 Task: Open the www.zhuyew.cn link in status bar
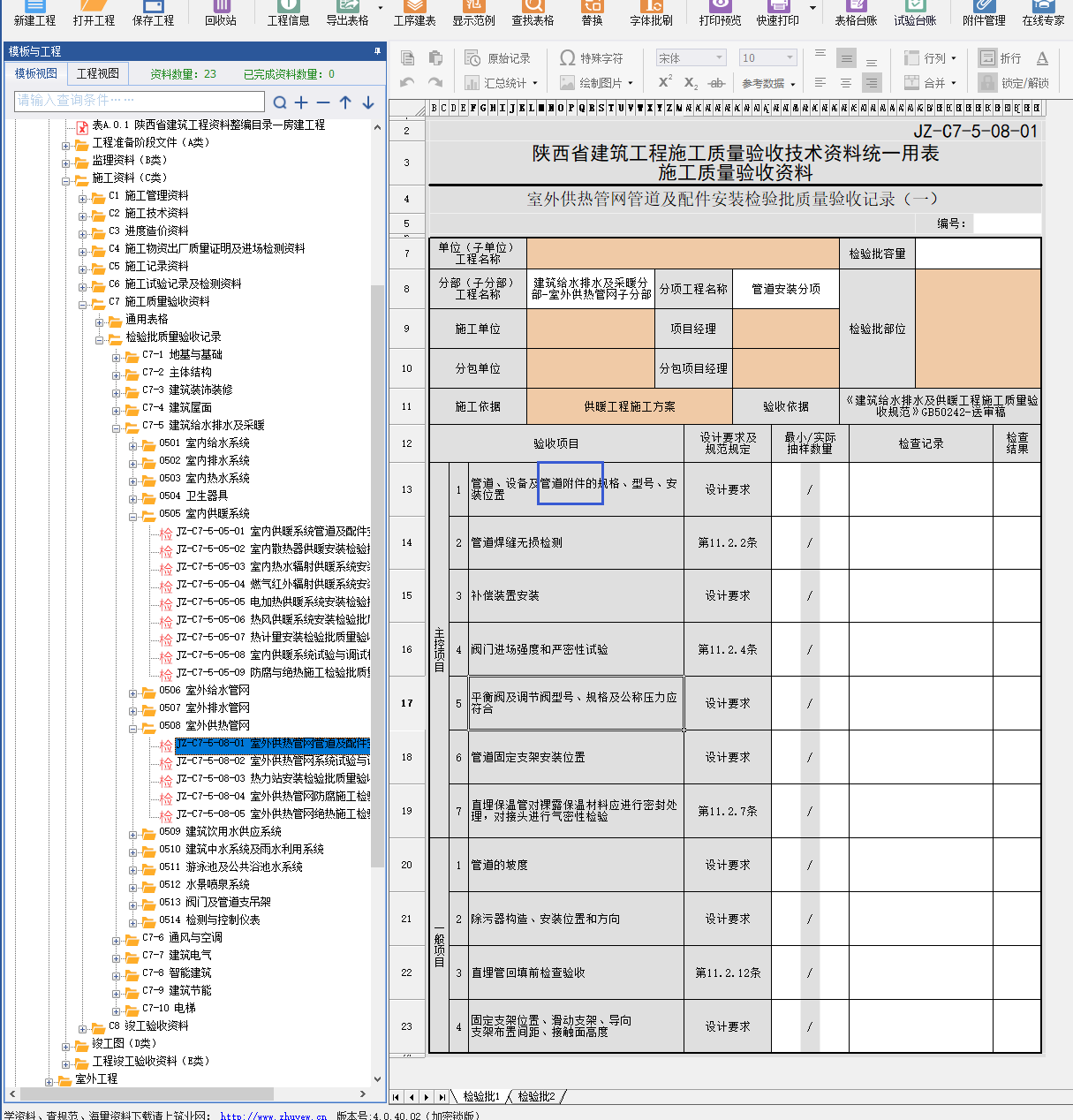tap(274, 1116)
